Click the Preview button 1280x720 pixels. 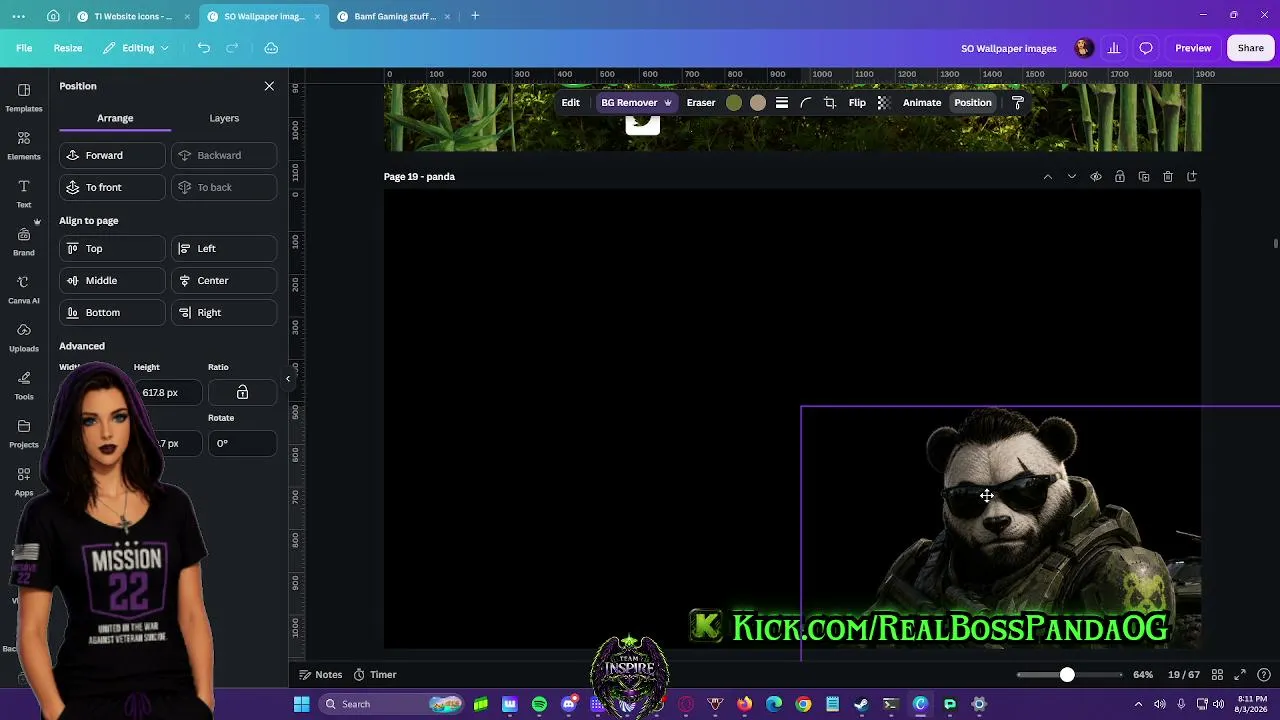click(x=1193, y=48)
